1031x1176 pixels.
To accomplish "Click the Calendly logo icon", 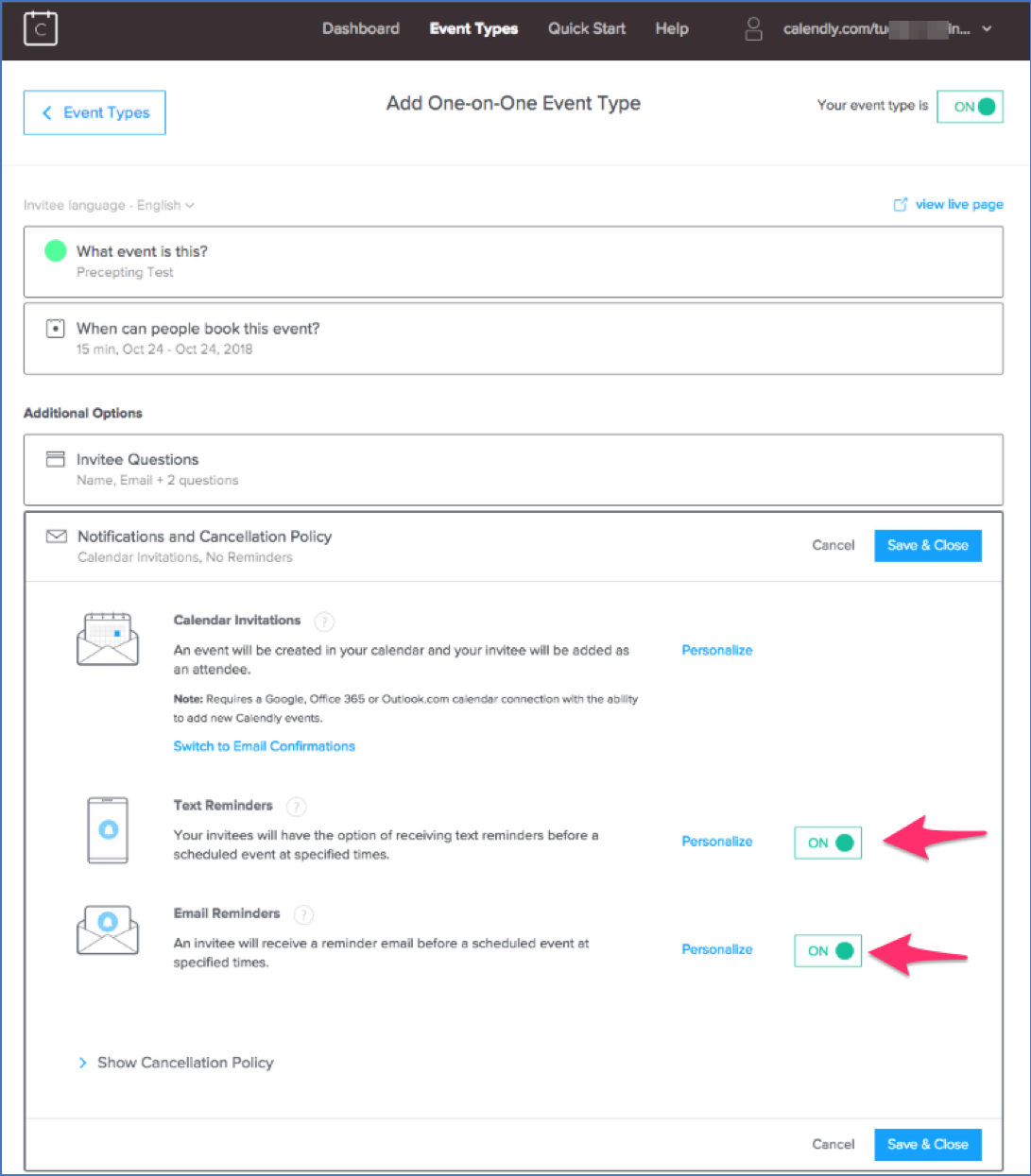I will [41, 28].
